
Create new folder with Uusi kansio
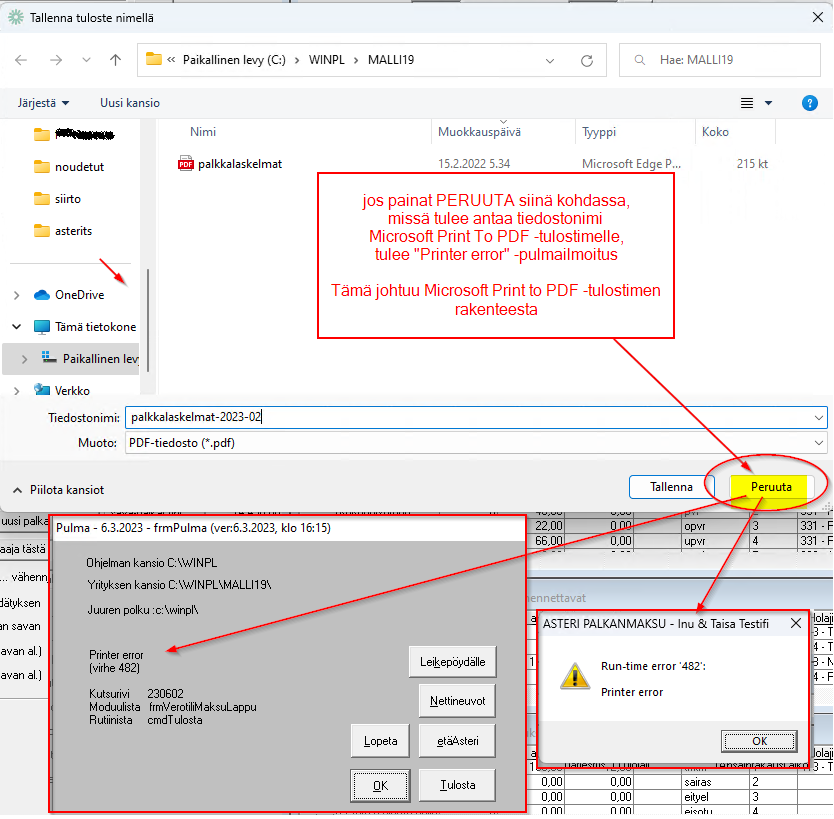pos(130,103)
